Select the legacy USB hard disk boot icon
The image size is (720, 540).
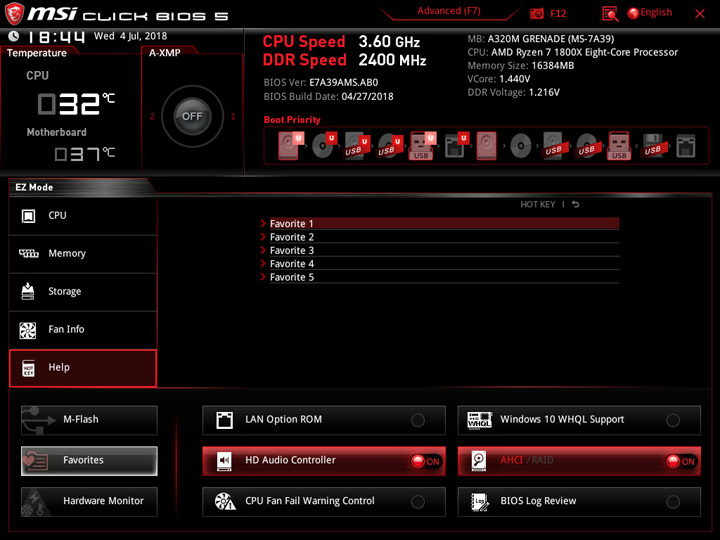coord(554,146)
